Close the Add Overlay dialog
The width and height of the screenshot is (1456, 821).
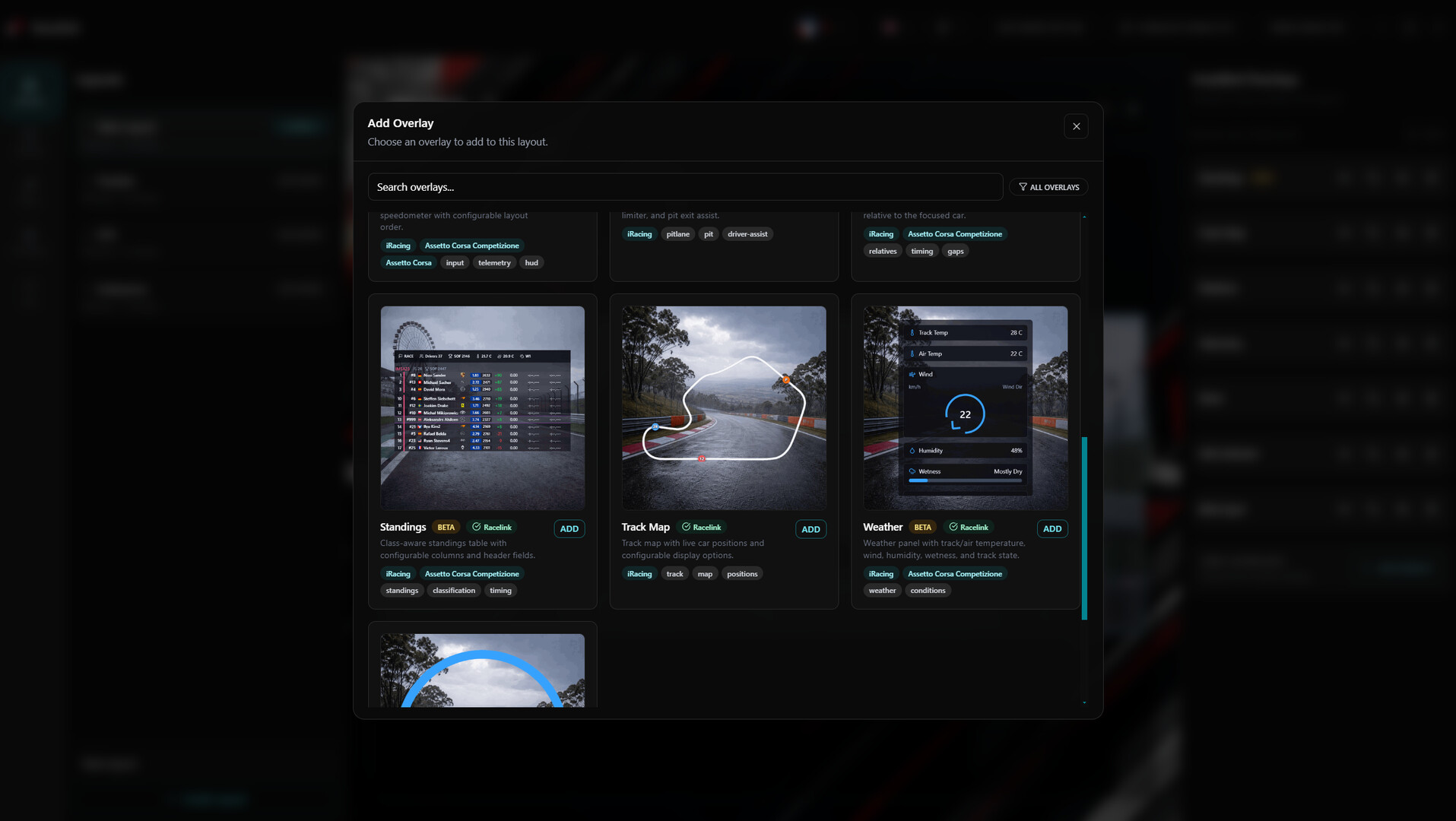click(1076, 126)
